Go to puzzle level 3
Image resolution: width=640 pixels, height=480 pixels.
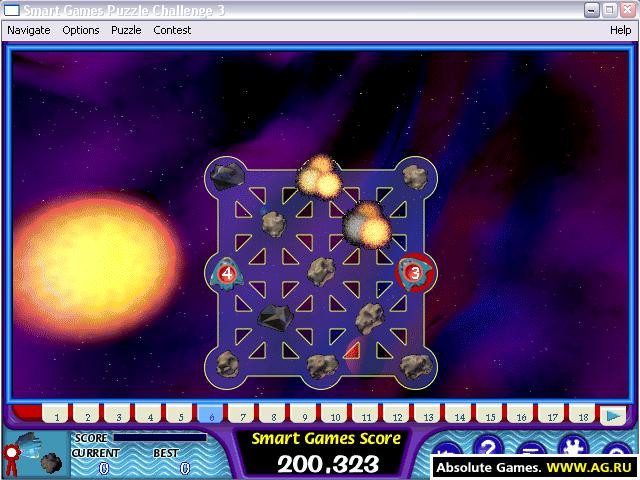click(x=118, y=416)
